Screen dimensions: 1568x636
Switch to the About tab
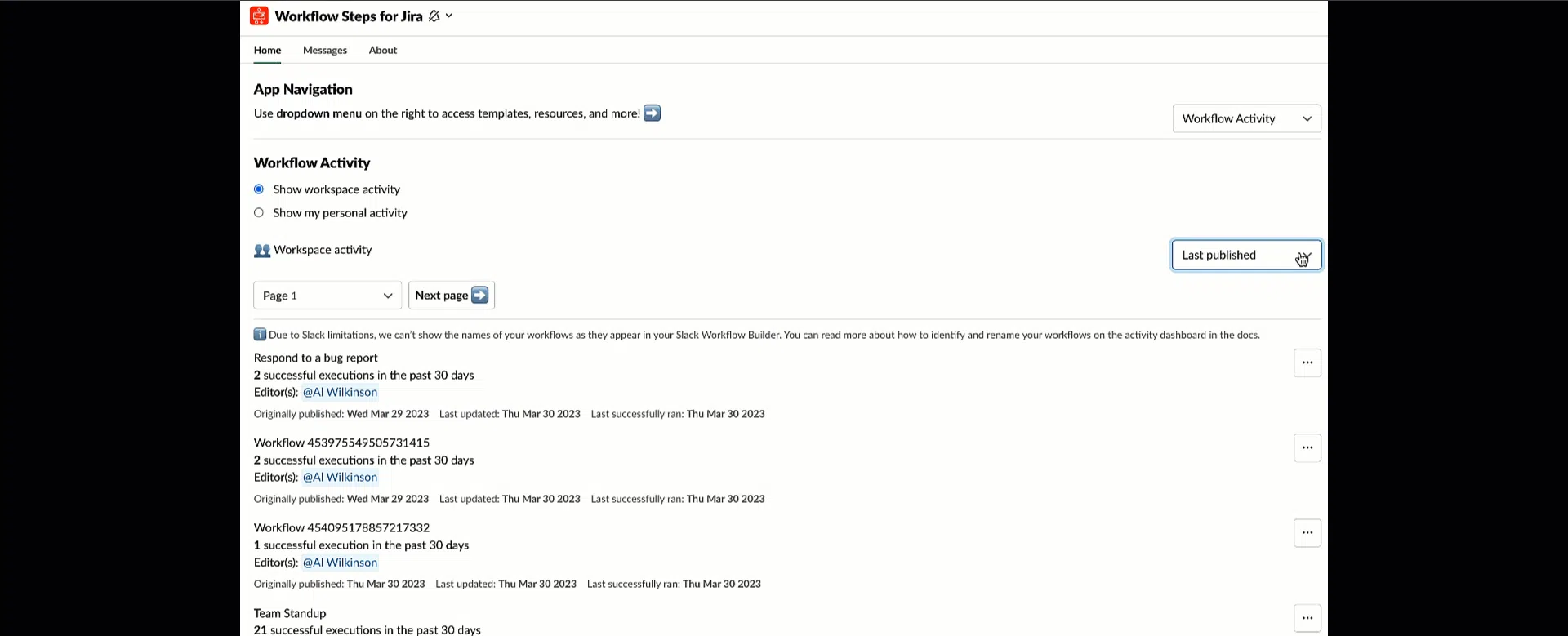point(383,50)
